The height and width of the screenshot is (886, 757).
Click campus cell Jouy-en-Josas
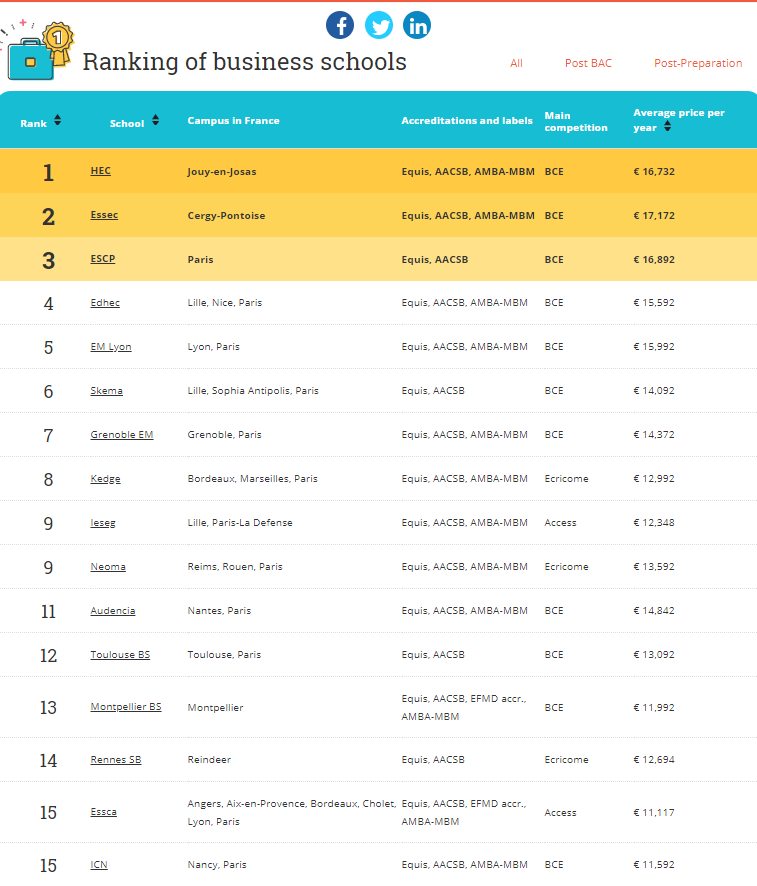222,172
